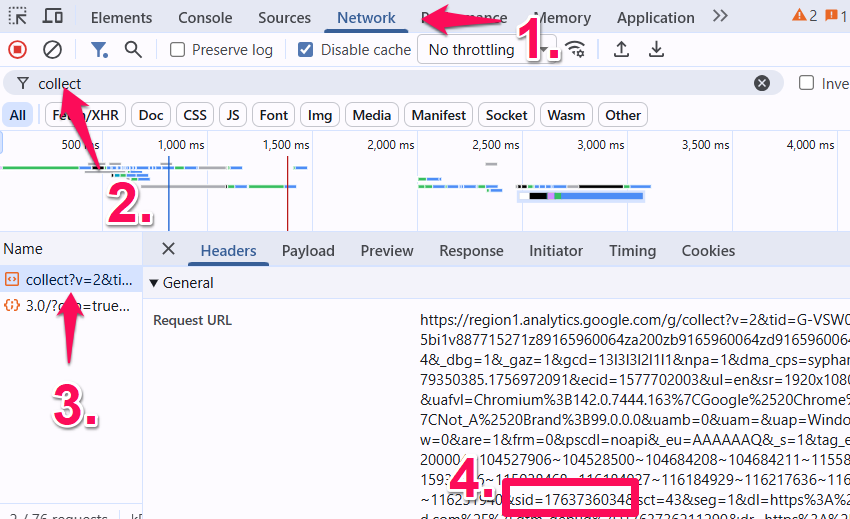
Task: Open network conditions wifi icon
Action: (575, 50)
